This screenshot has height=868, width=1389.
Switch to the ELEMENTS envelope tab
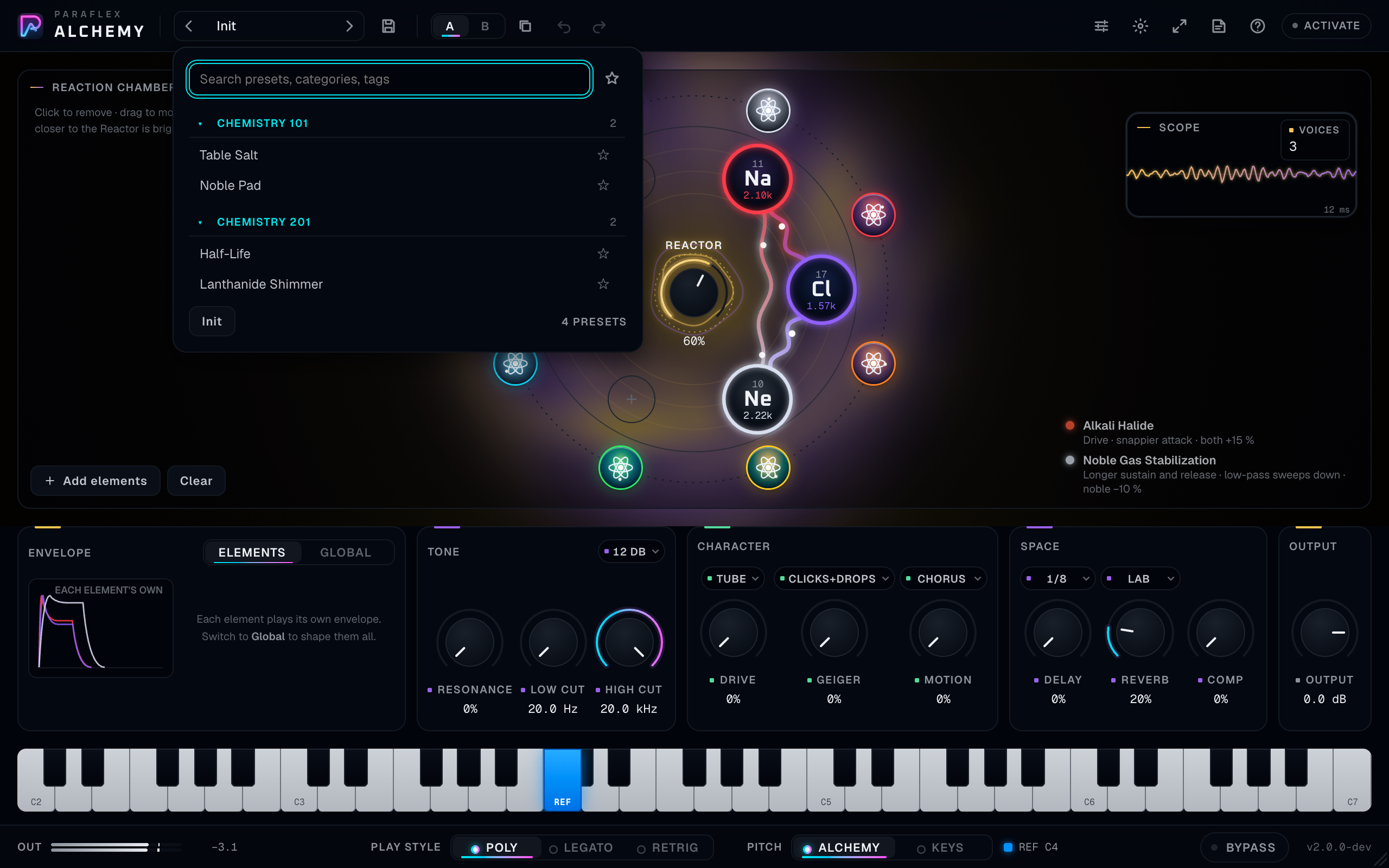coord(252,552)
